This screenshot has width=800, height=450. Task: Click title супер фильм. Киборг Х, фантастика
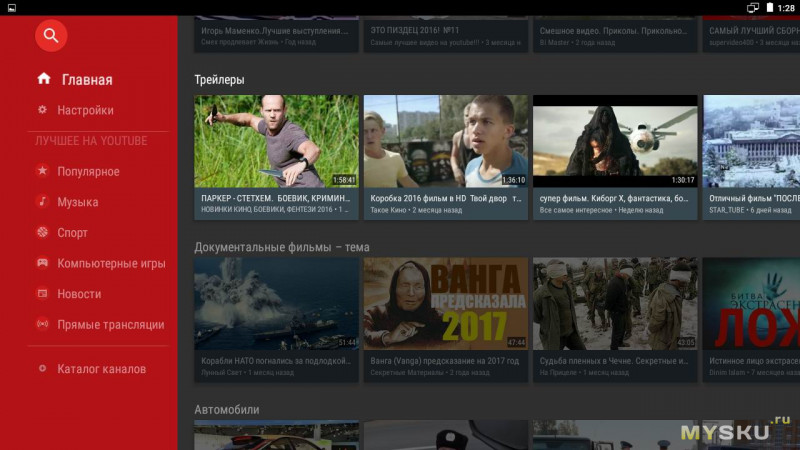click(614, 198)
